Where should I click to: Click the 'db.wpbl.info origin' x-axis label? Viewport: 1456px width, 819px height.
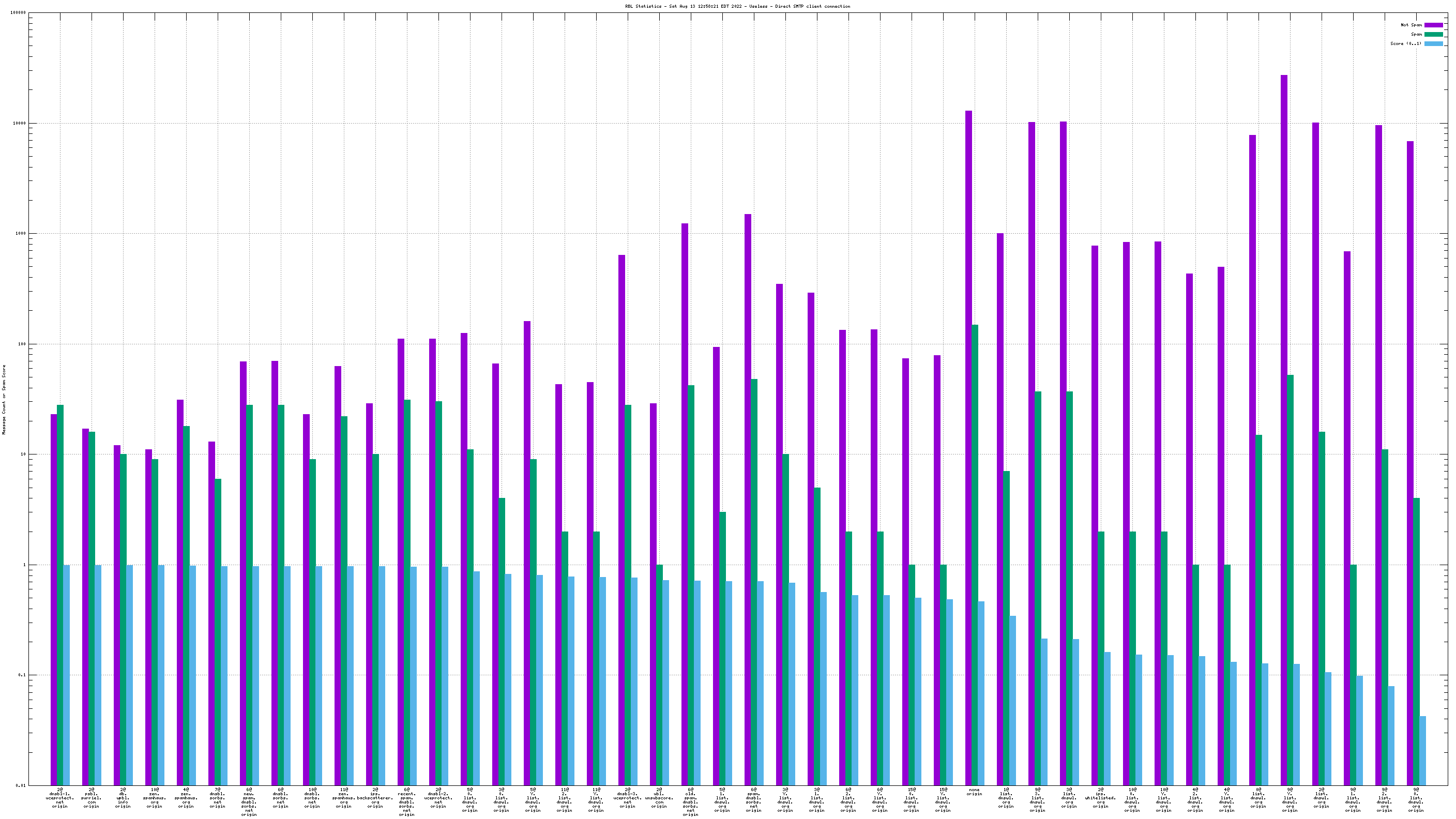point(123,797)
